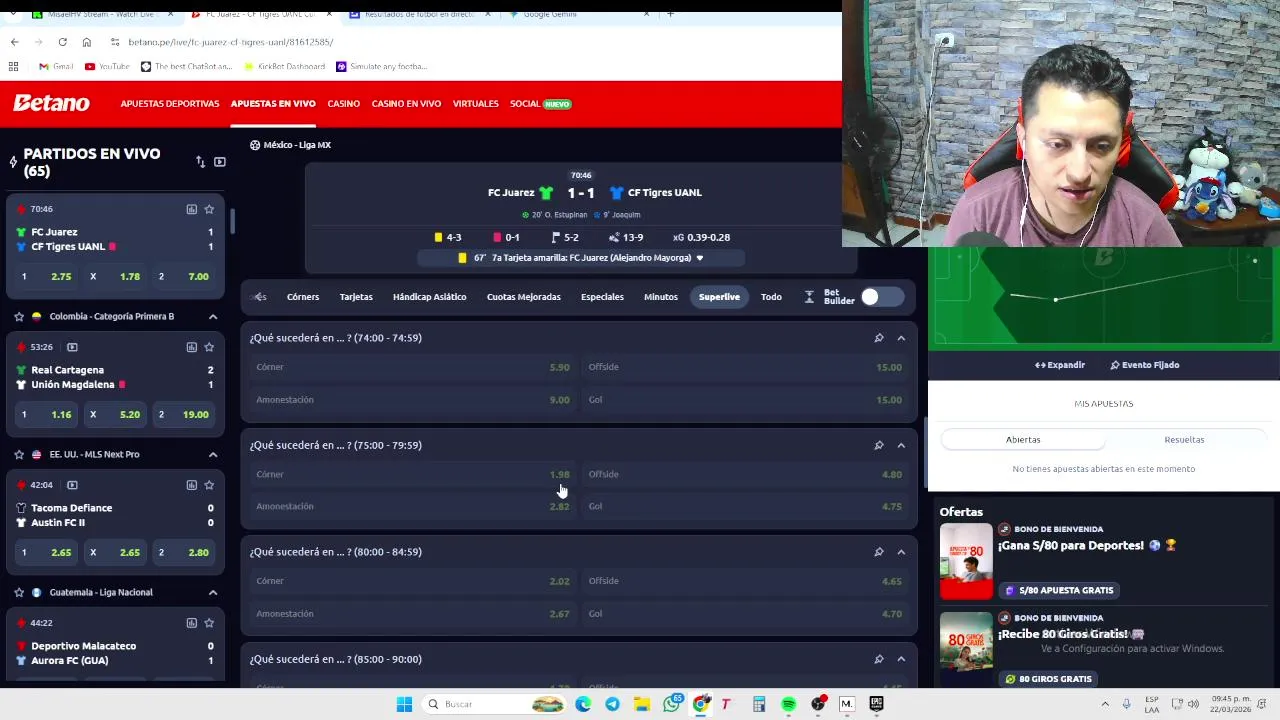Open stats icon for Deportivo Malacateco match
1280x720 pixels.
[x=191, y=623]
